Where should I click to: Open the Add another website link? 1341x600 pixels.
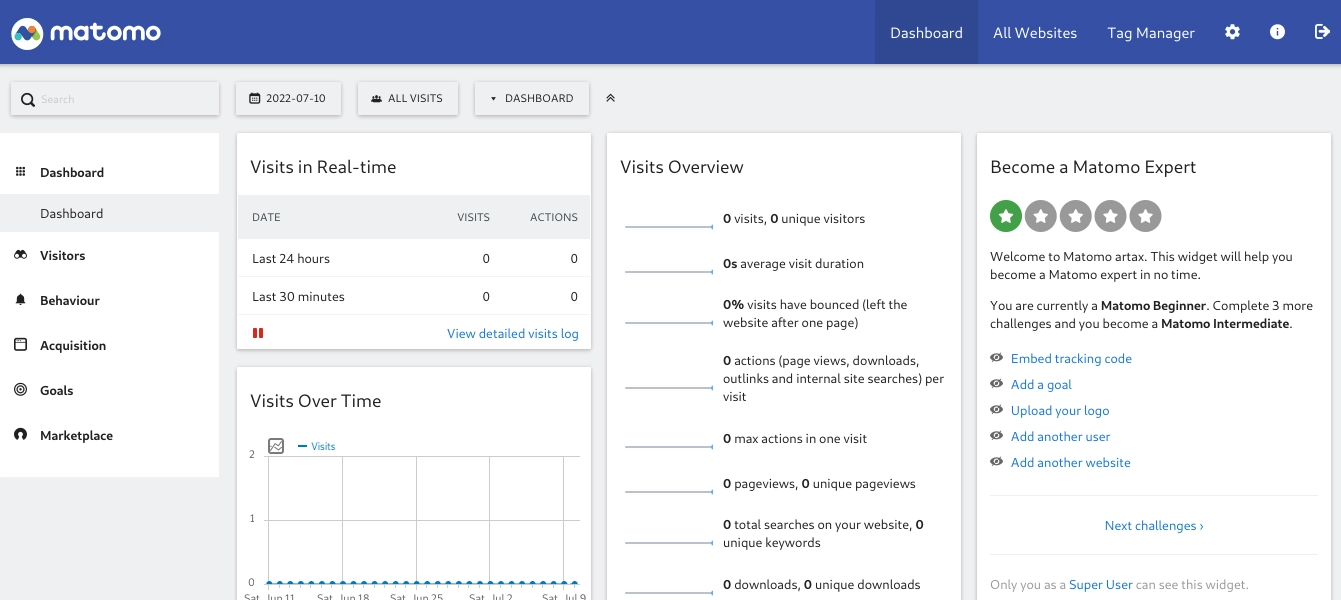coord(1071,462)
